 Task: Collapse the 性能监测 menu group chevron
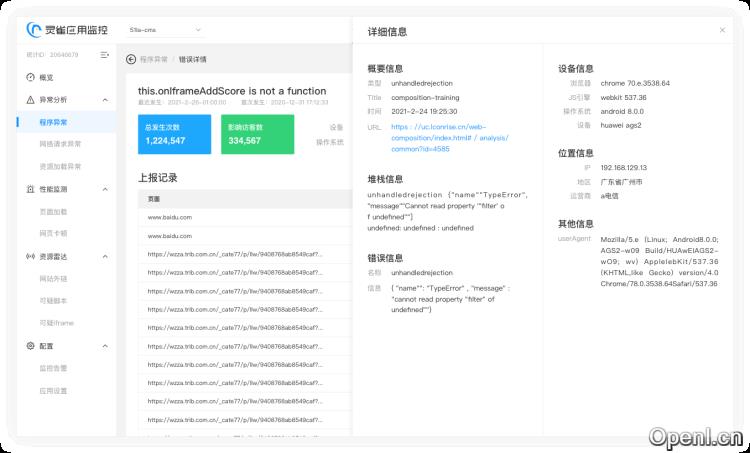point(105,189)
